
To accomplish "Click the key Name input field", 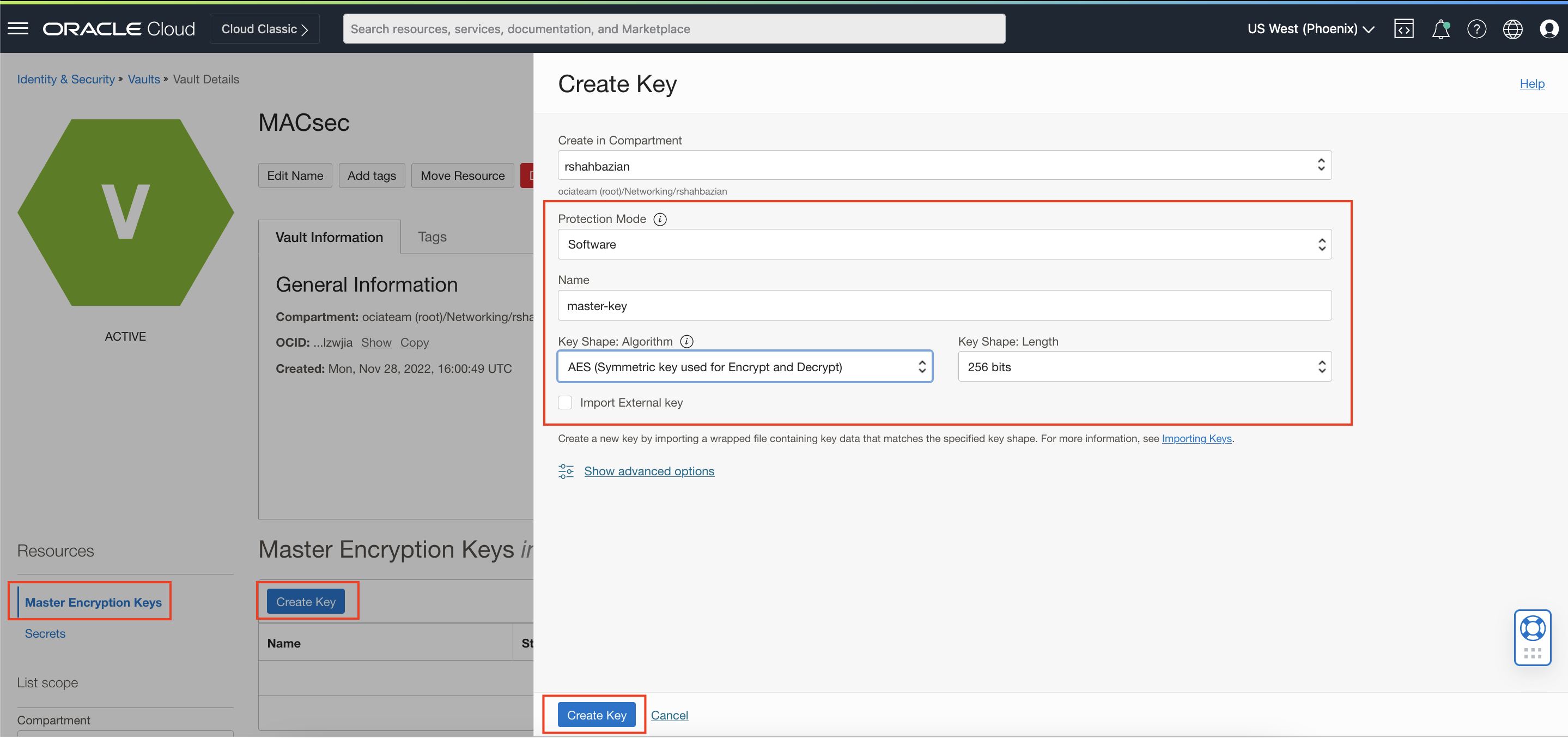I will [944, 306].
